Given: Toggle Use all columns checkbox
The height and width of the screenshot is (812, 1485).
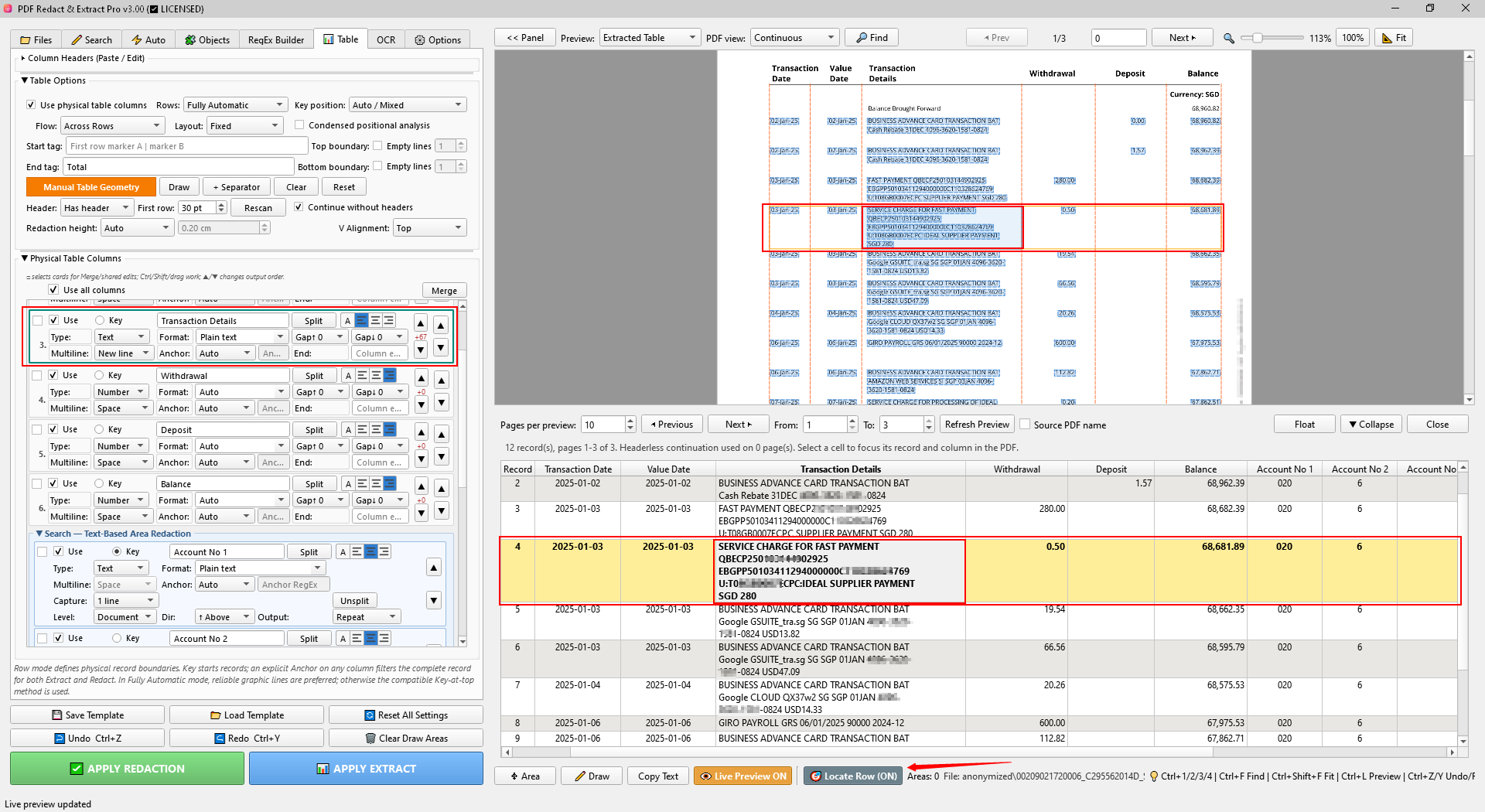Looking at the screenshot, I should click(53, 290).
